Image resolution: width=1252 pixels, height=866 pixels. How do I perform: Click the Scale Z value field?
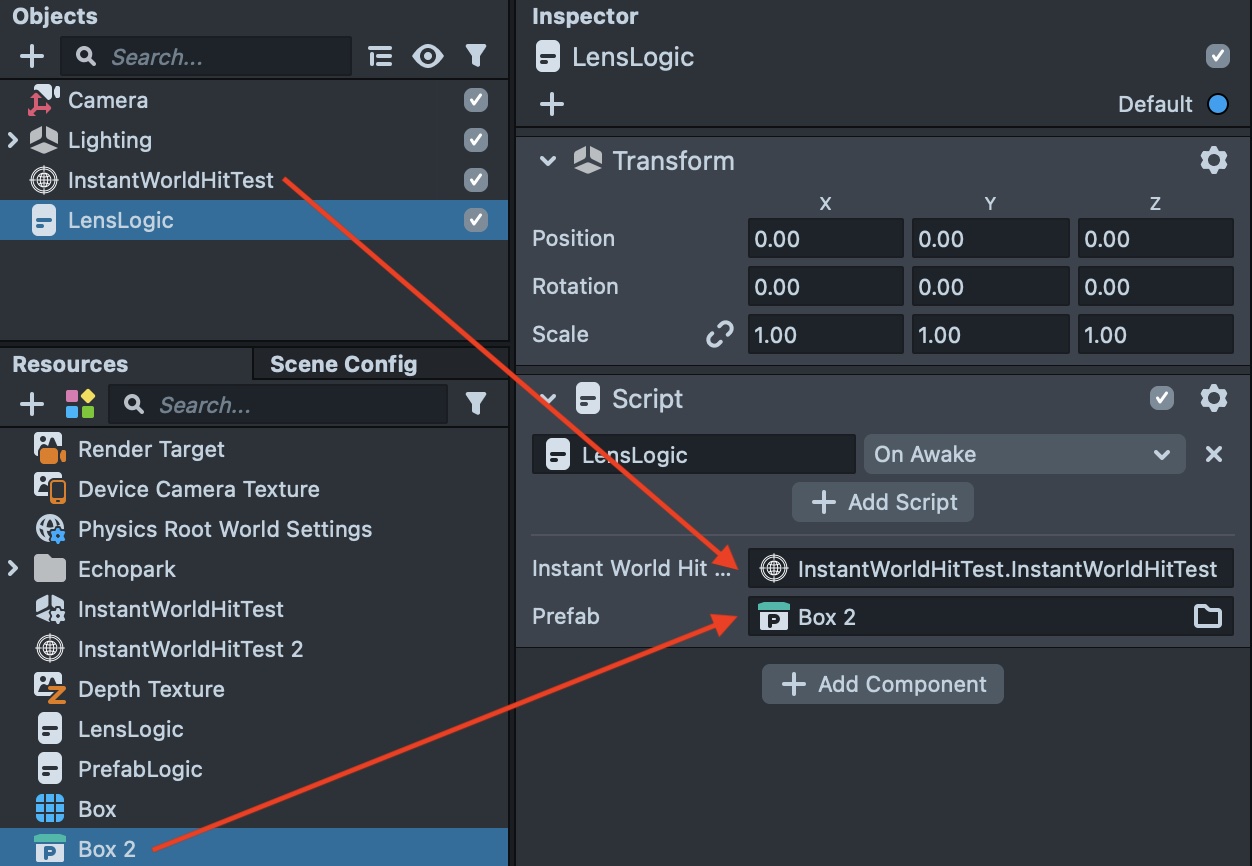click(1155, 335)
